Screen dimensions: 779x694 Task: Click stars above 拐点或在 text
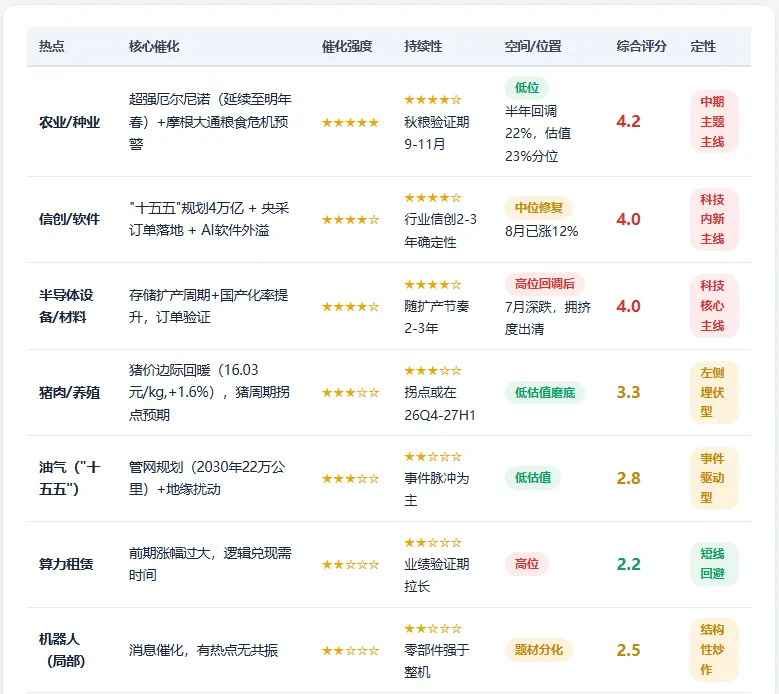pyautogui.click(x=433, y=371)
